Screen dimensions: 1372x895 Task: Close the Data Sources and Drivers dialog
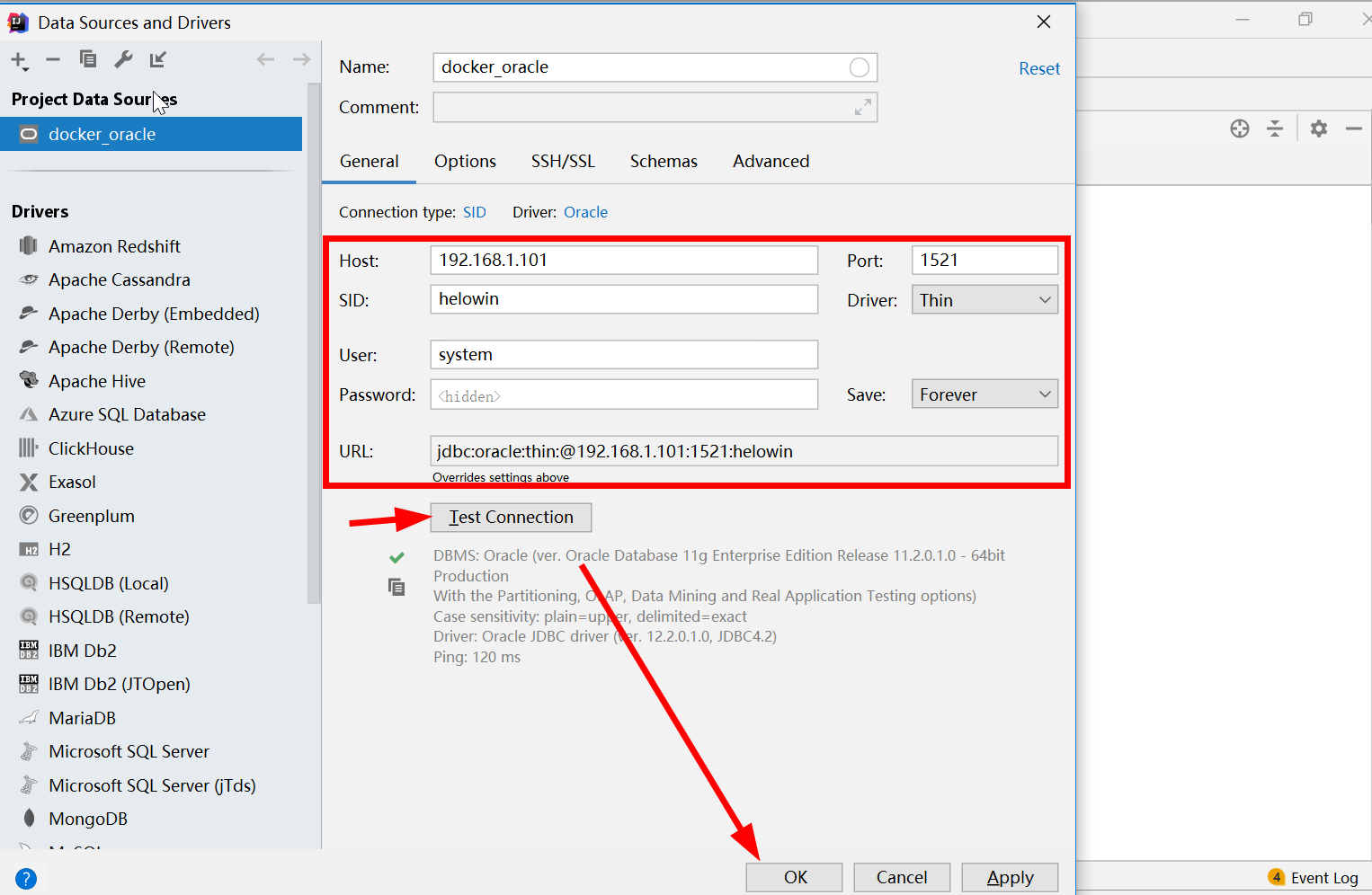coord(1044,22)
